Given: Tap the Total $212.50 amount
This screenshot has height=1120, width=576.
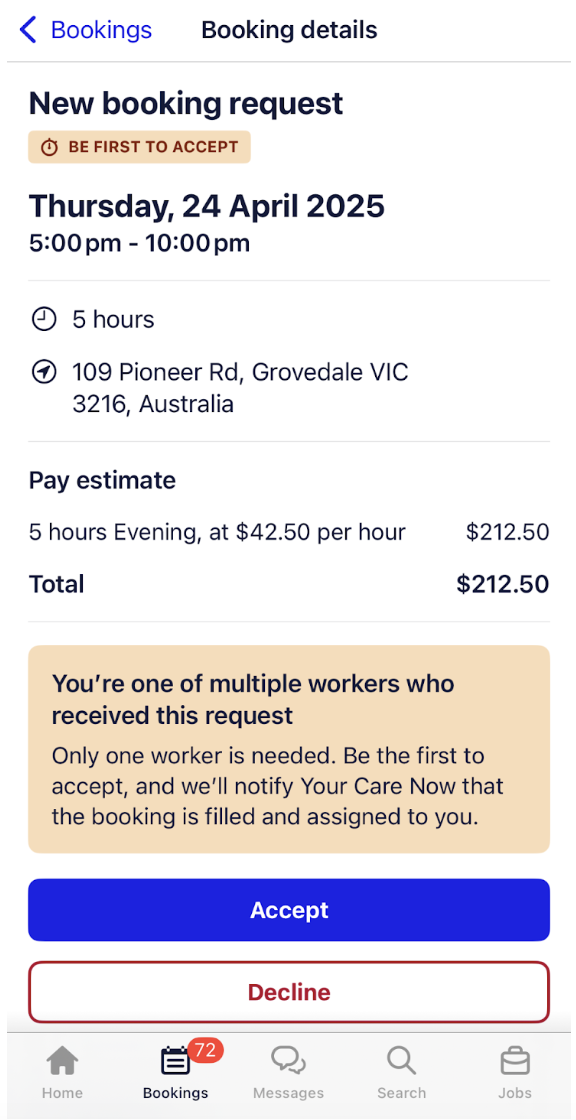Looking at the screenshot, I should [502, 584].
